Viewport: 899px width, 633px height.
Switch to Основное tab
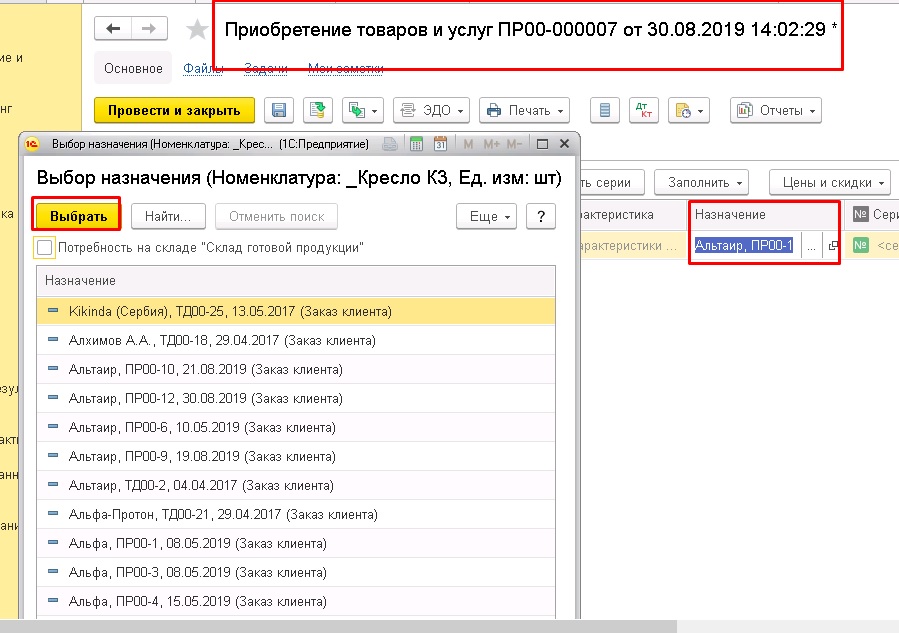click(x=133, y=68)
